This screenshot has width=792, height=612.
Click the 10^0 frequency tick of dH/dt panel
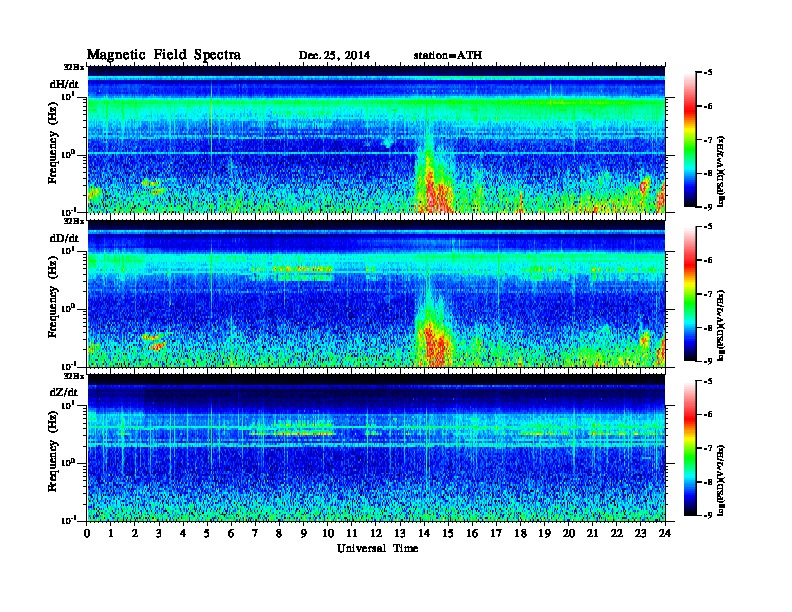click(x=69, y=154)
